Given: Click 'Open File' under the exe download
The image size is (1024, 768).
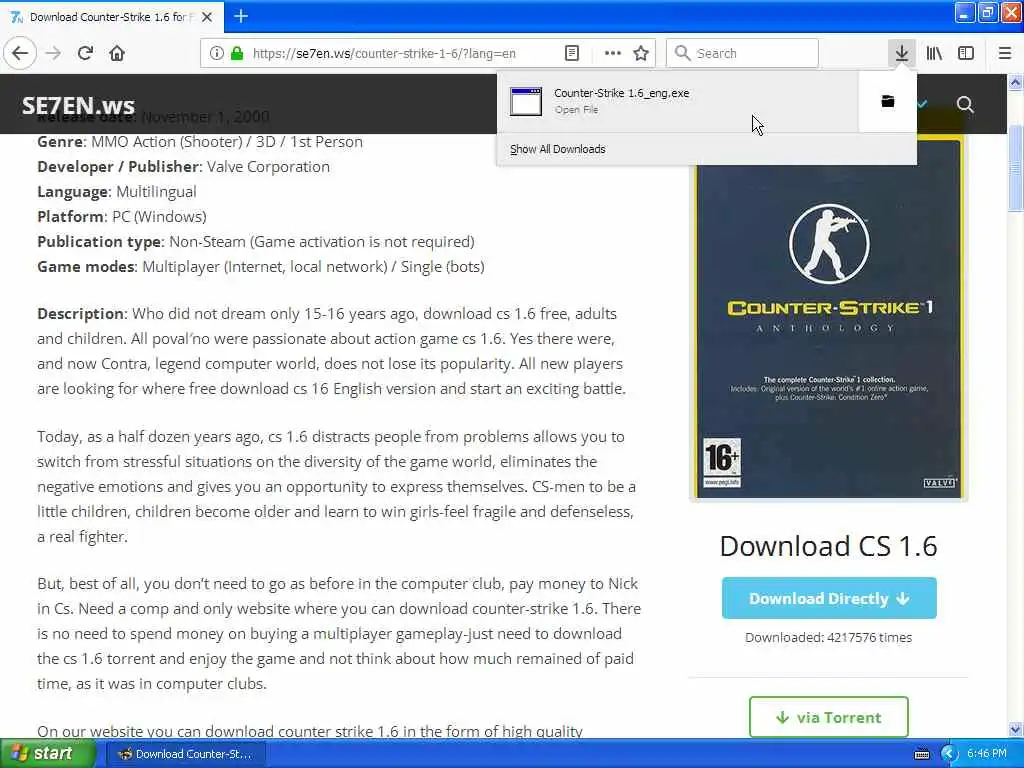Looking at the screenshot, I should pyautogui.click(x=576, y=110).
